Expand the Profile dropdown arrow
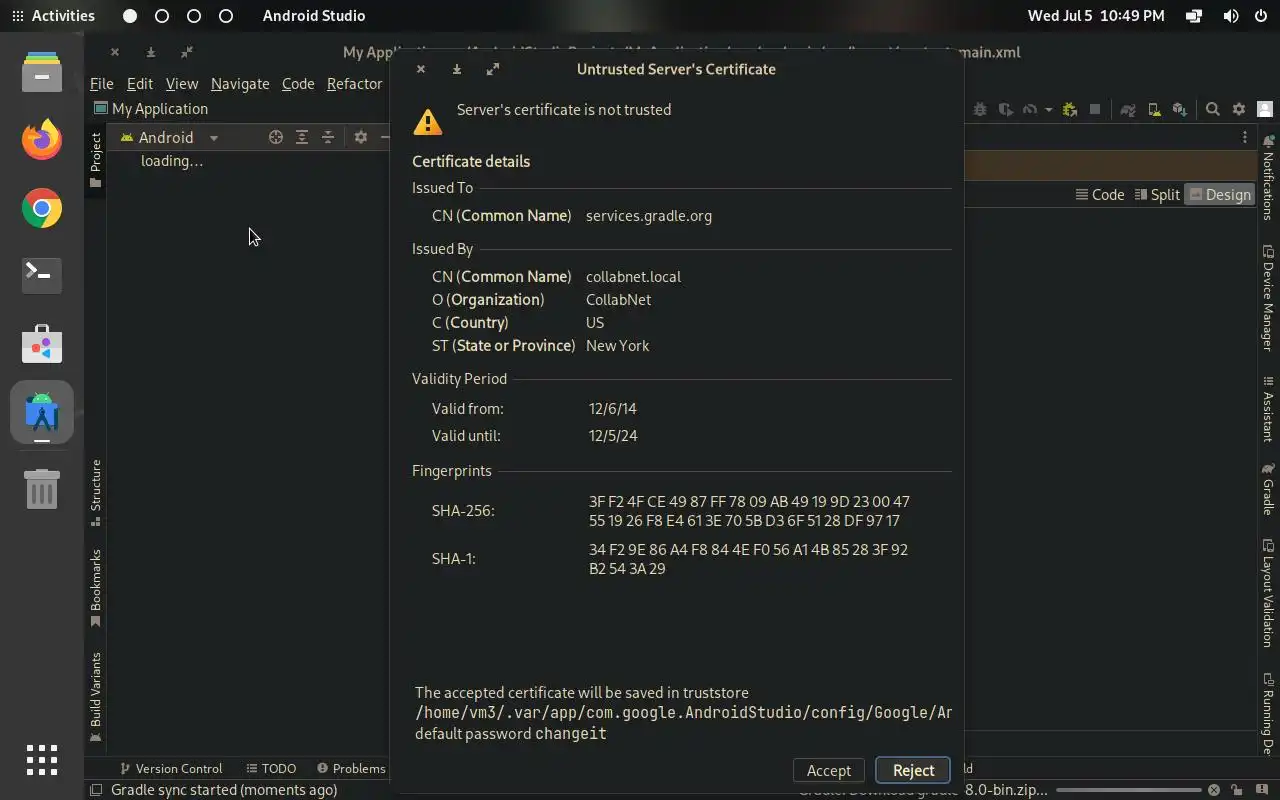The image size is (1280, 800). (x=1048, y=109)
